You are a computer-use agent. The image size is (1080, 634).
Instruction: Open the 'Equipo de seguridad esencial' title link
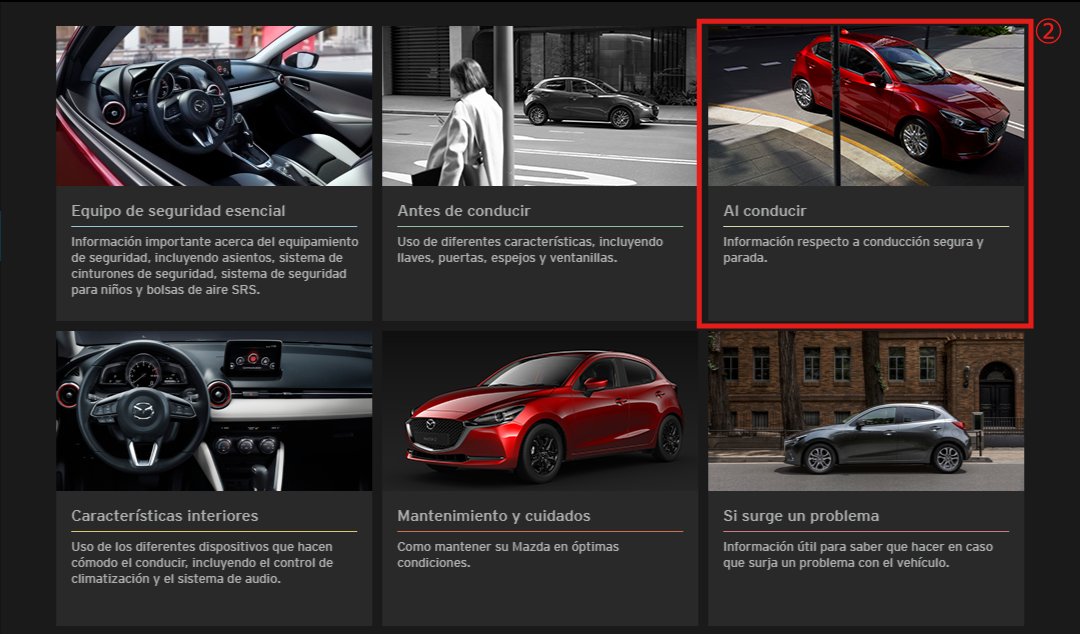coord(178,211)
